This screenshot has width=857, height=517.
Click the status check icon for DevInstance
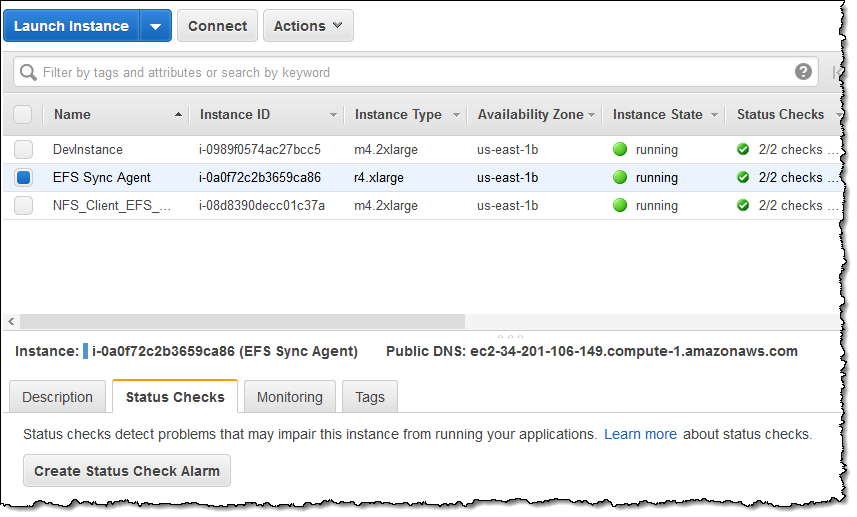pyautogui.click(x=743, y=150)
